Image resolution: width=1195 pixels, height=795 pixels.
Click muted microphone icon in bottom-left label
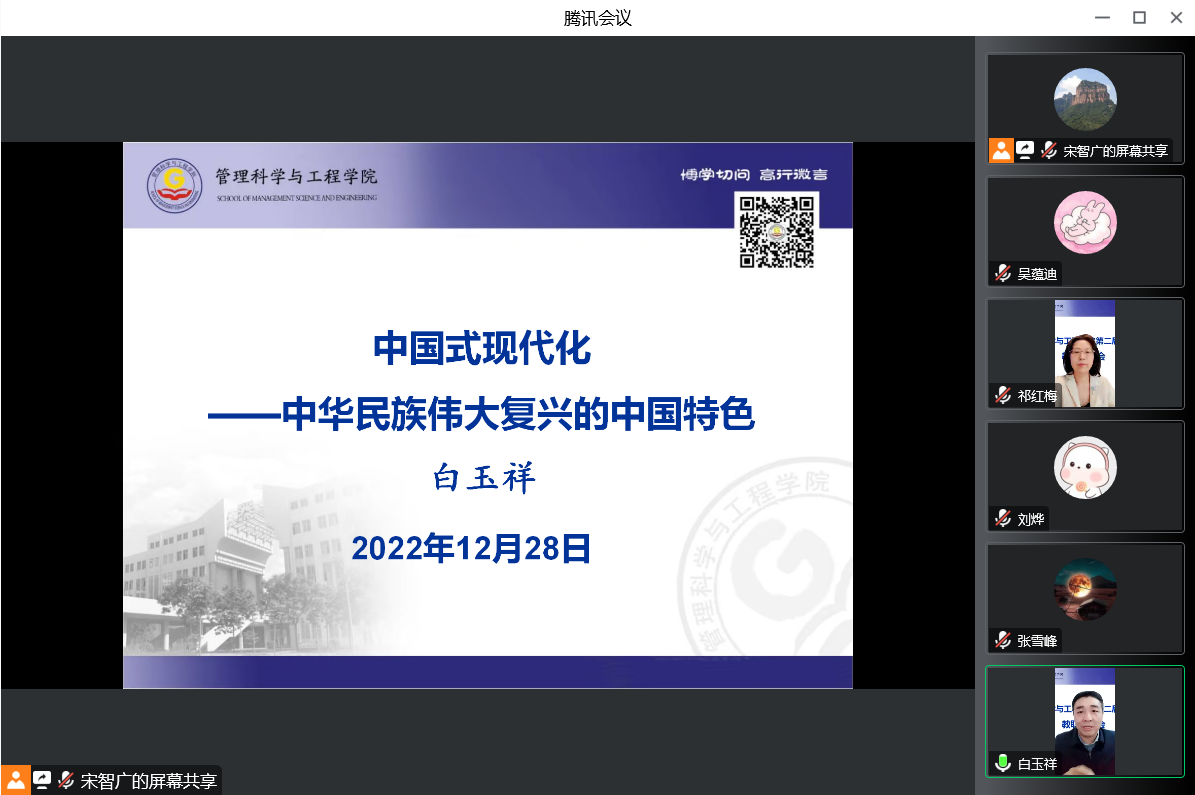tap(66, 780)
